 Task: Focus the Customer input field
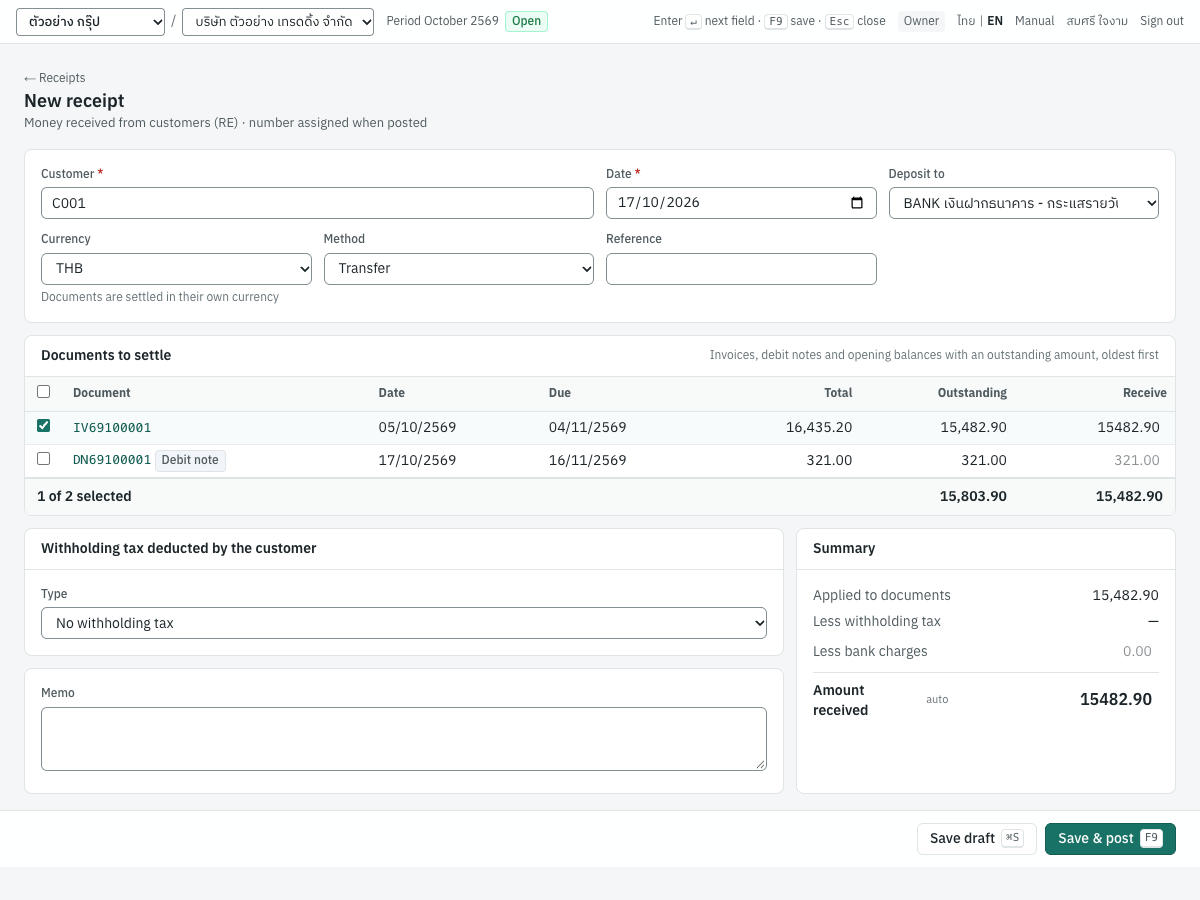point(317,203)
